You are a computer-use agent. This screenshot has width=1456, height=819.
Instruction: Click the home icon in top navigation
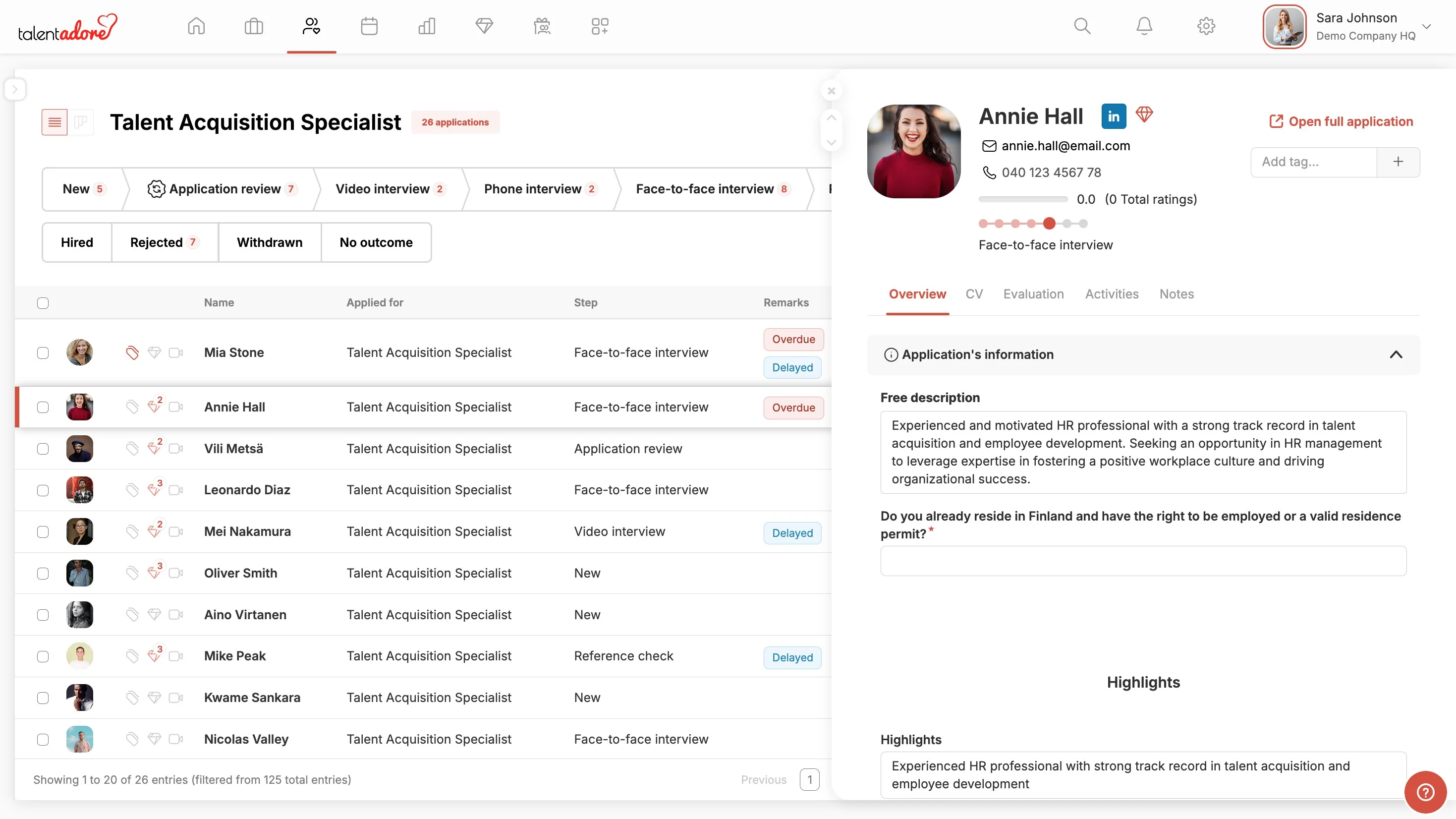[x=196, y=26]
